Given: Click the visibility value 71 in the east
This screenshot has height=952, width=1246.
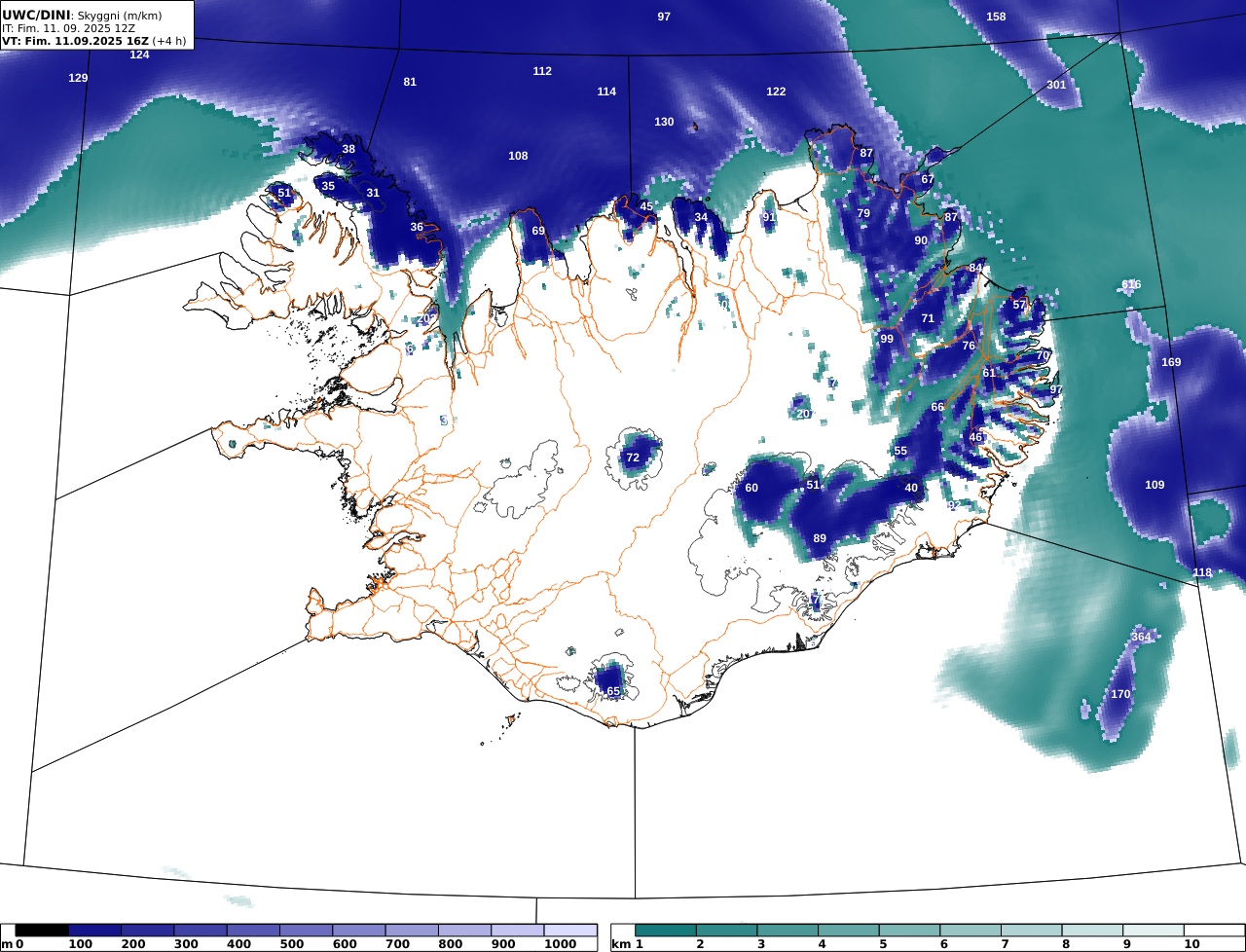Looking at the screenshot, I should tap(928, 318).
